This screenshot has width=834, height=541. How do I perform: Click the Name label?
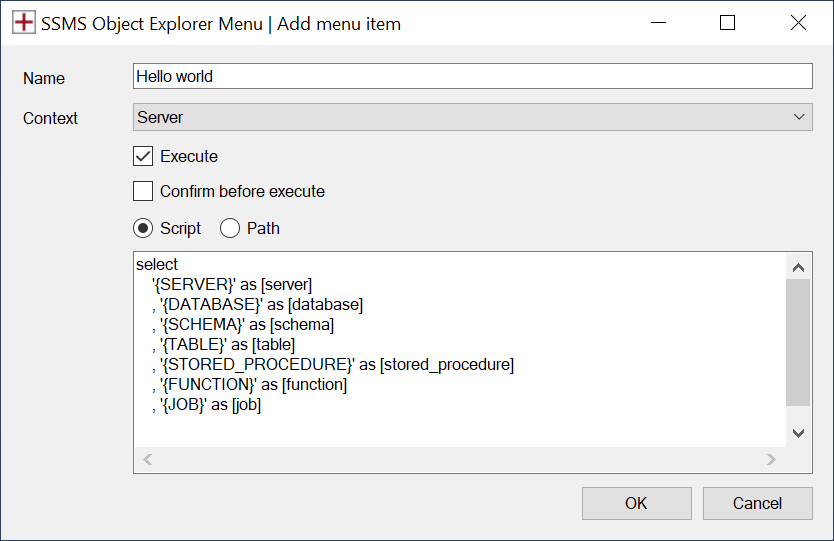[x=44, y=78]
